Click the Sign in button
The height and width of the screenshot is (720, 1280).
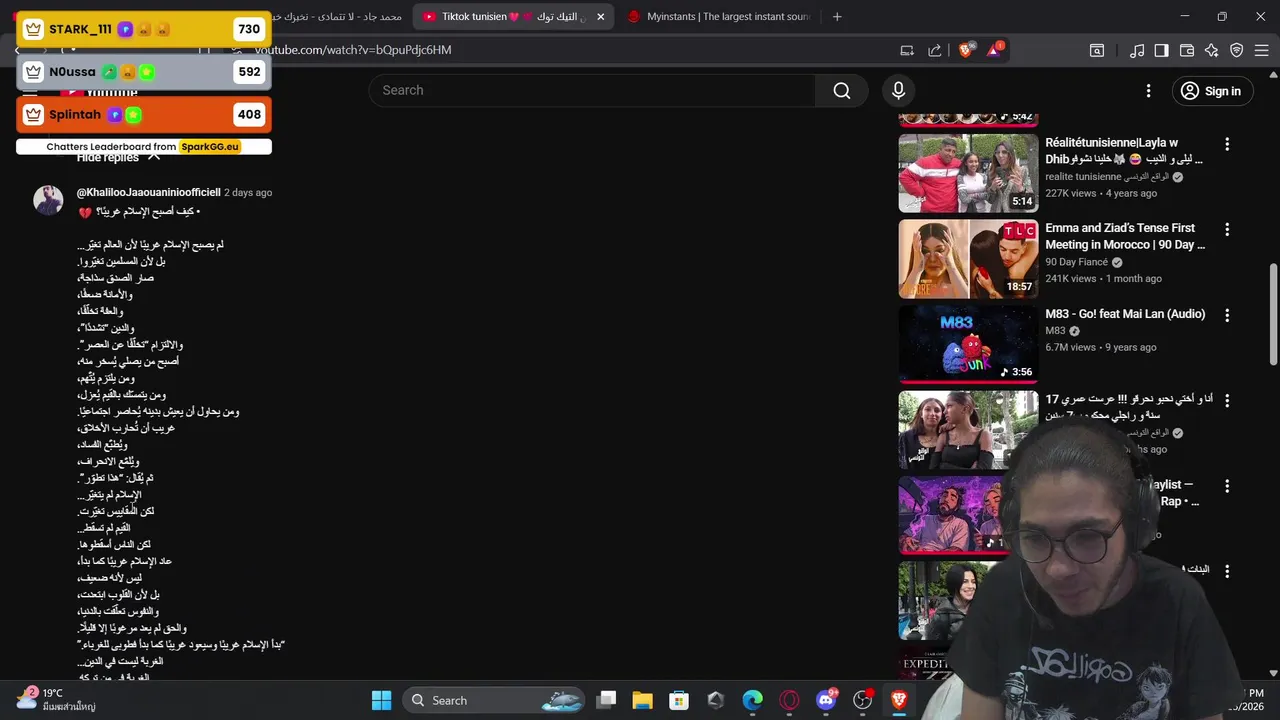pos(1211,91)
